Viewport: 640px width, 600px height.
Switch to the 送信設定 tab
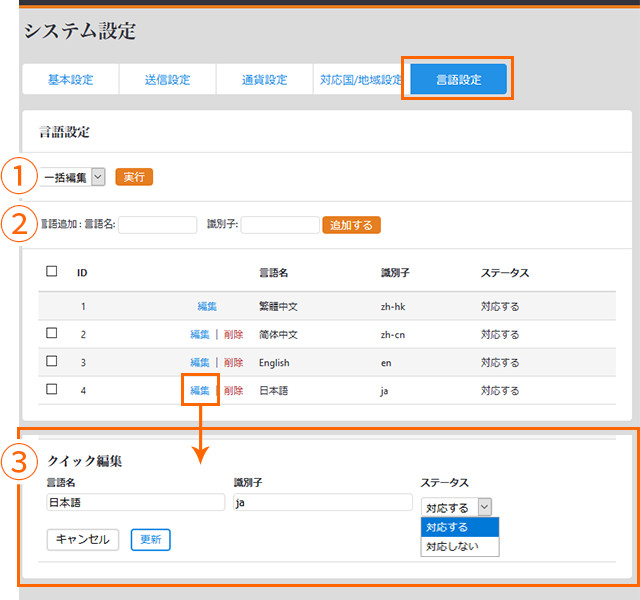[167, 80]
